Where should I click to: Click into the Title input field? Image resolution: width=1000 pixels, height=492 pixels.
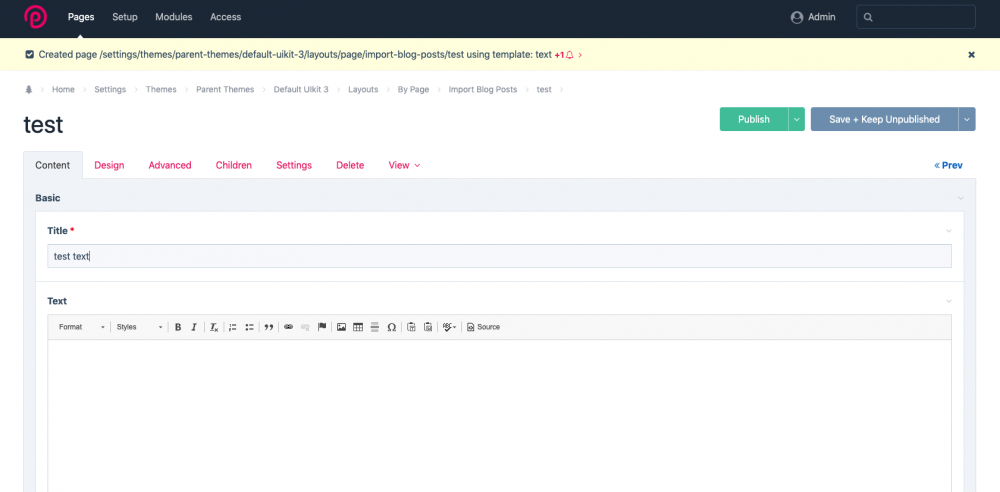[499, 256]
